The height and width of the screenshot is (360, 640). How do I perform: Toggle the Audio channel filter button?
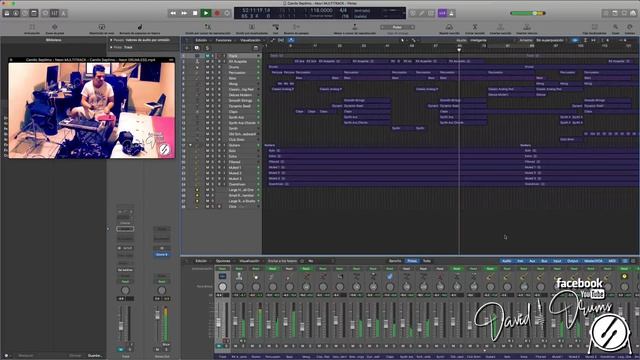coord(507,261)
